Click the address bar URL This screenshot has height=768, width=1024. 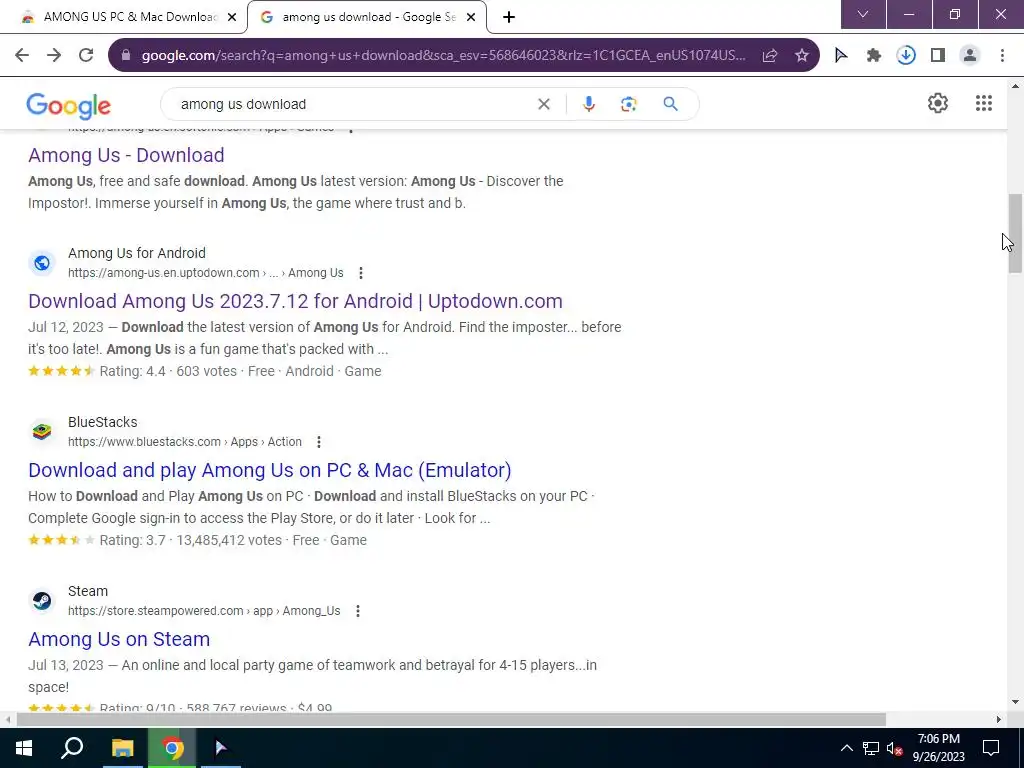[443, 56]
